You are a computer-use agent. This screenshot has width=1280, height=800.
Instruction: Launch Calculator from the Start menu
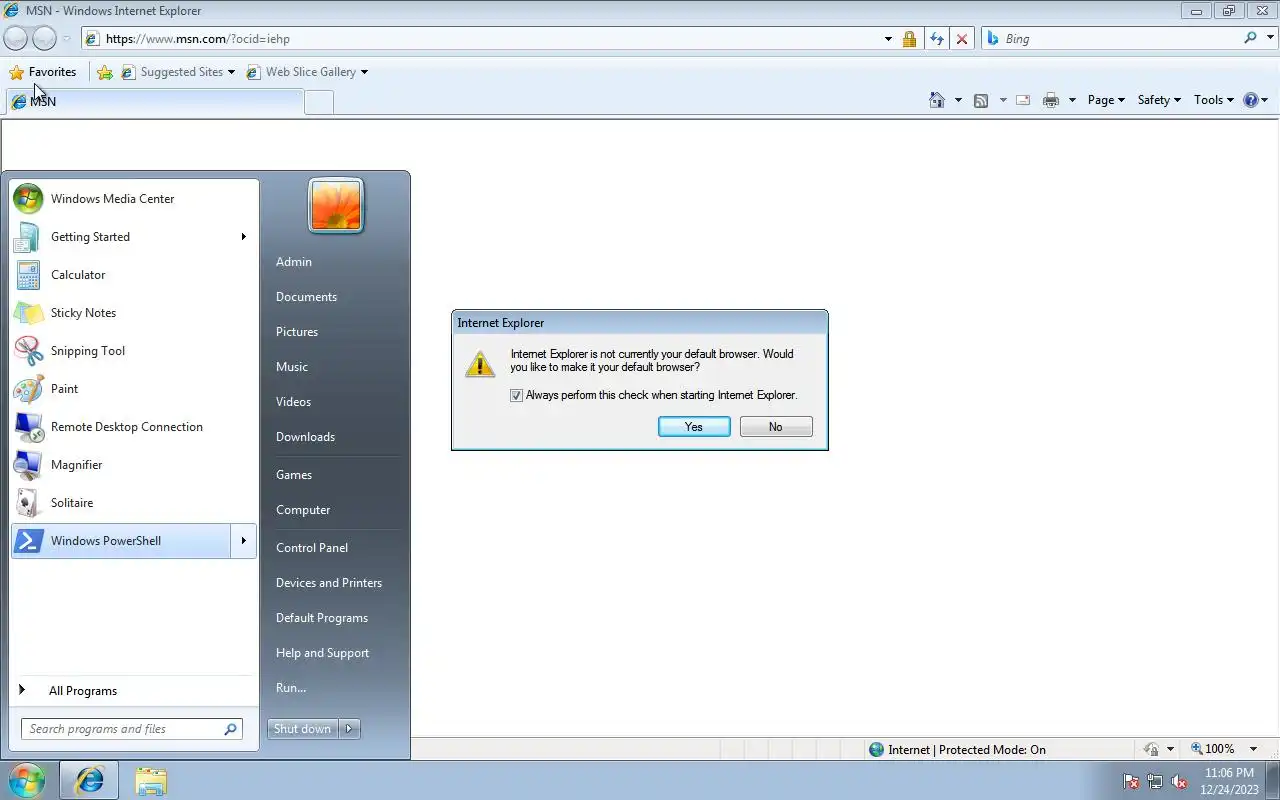pyautogui.click(x=134, y=275)
